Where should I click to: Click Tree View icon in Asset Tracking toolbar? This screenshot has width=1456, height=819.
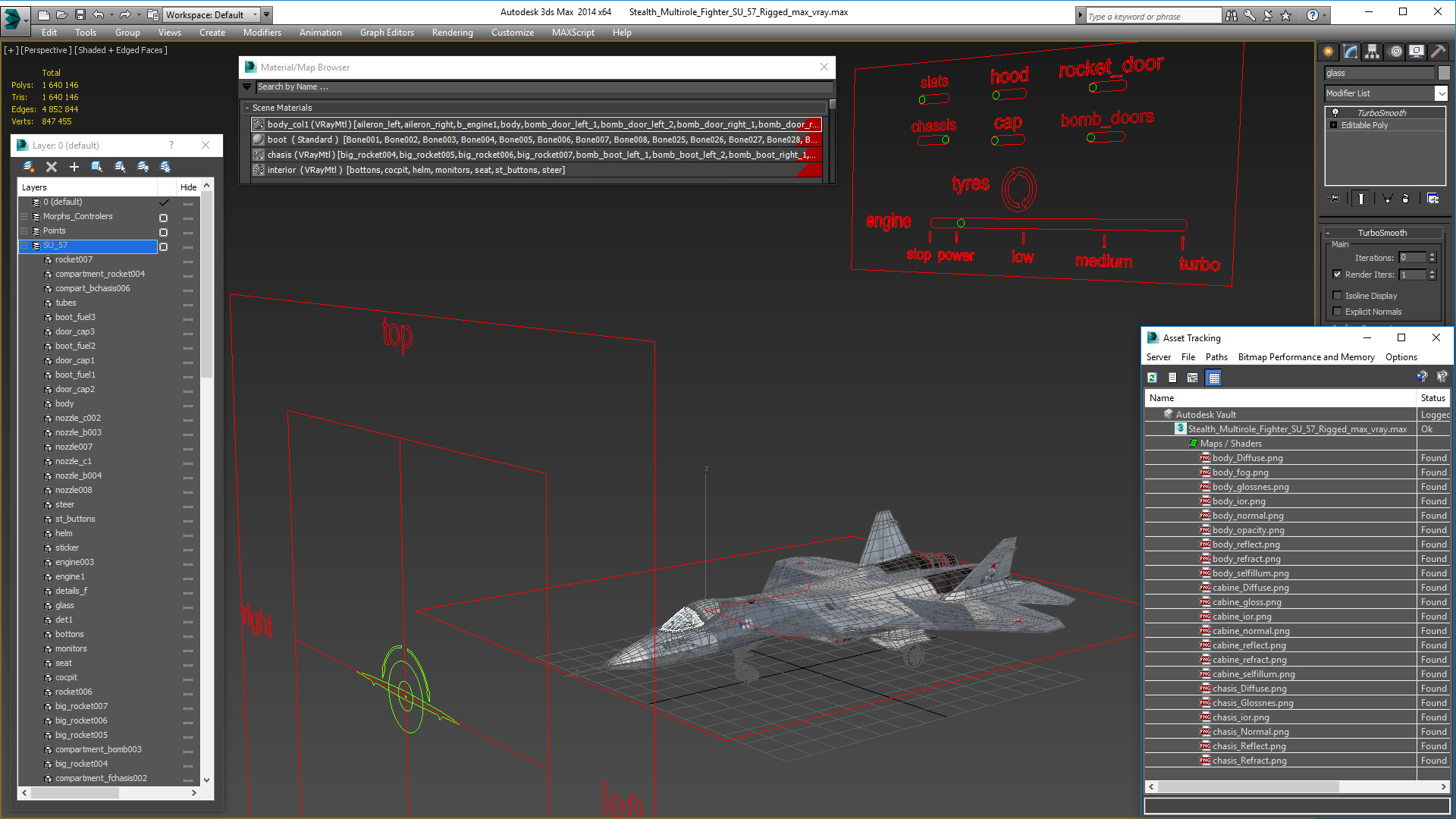click(x=1193, y=378)
